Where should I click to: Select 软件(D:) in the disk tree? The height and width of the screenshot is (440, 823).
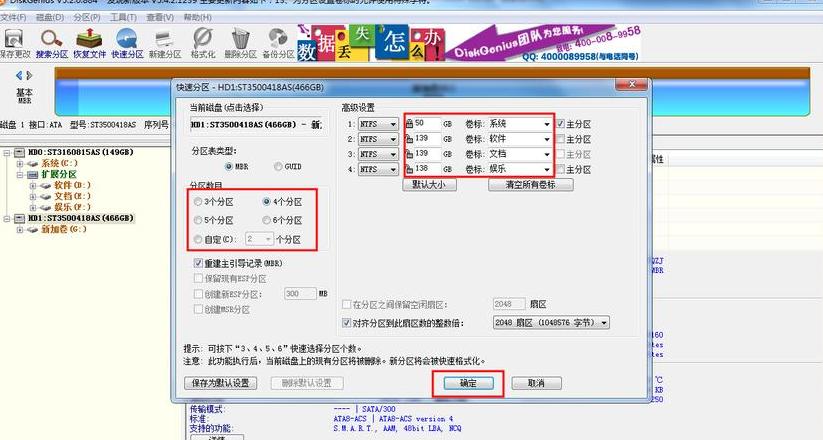[x=72, y=185]
